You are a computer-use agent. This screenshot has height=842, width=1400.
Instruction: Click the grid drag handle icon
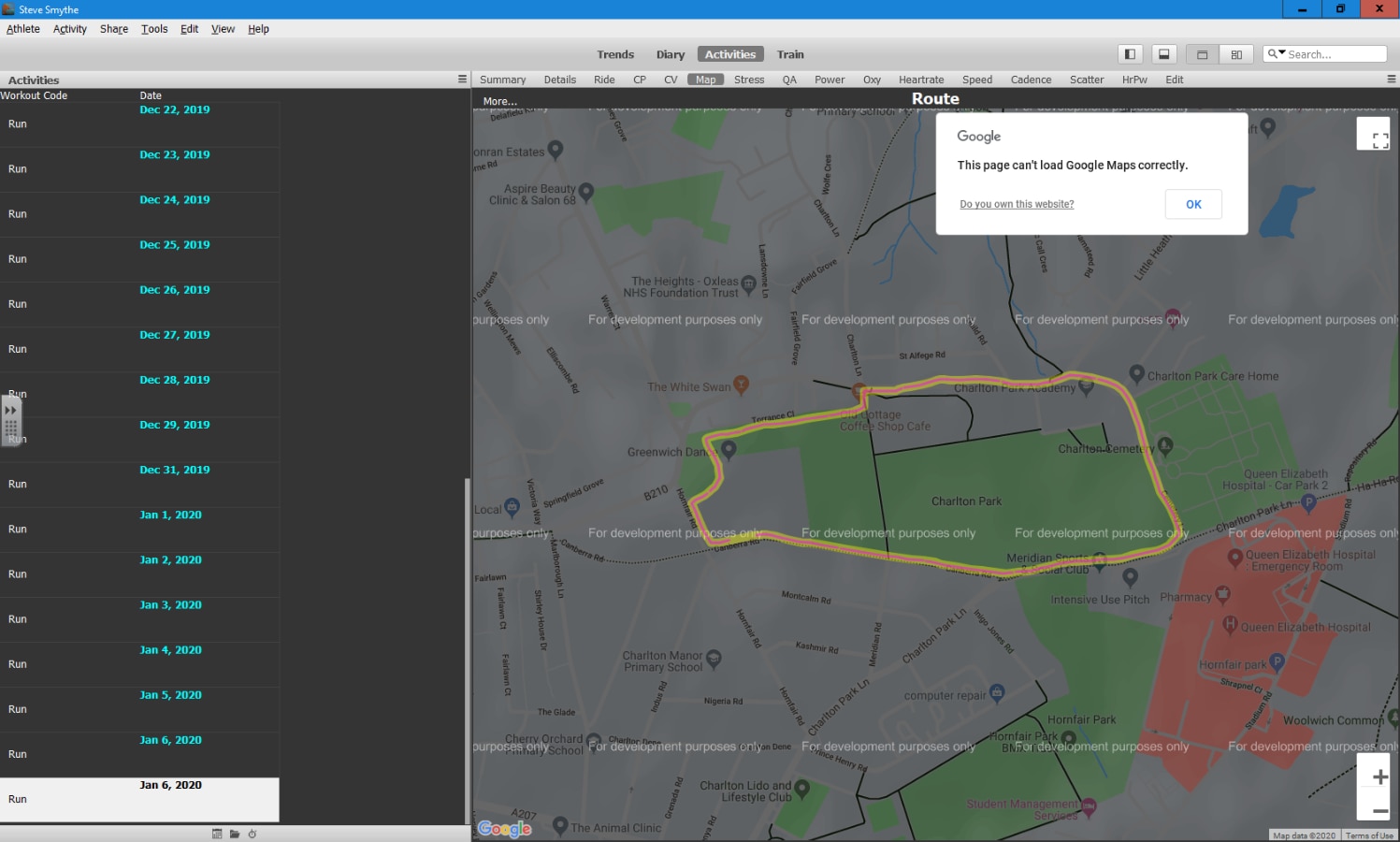(10, 429)
